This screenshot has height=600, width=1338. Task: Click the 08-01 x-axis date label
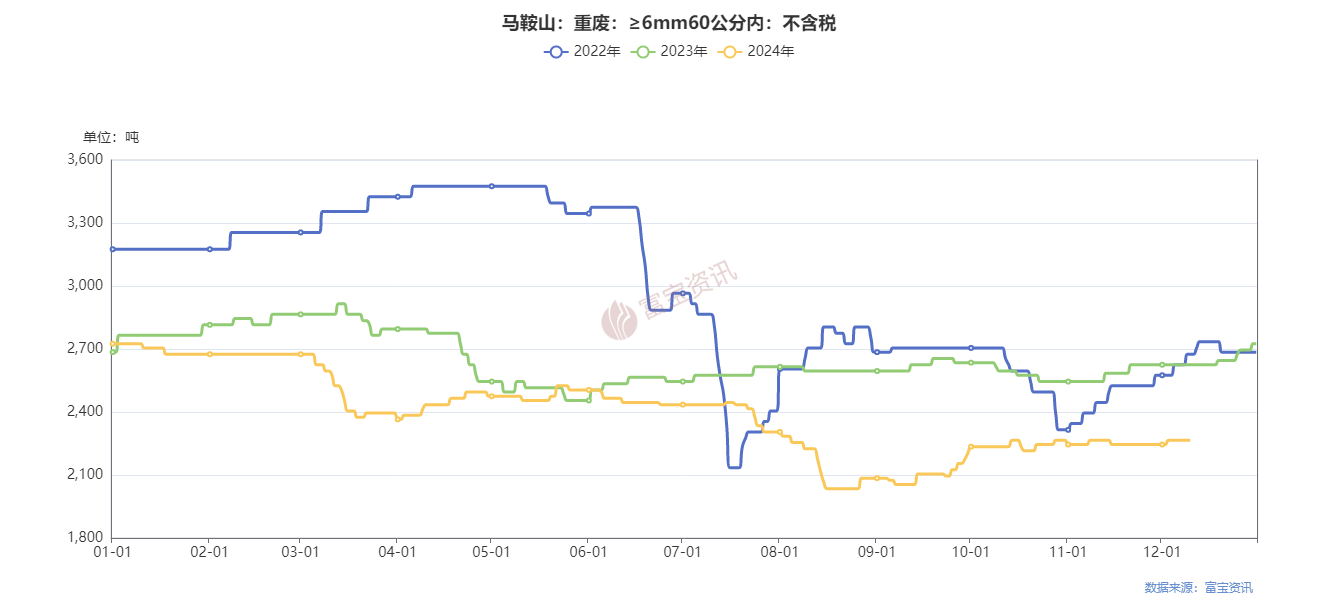click(x=779, y=551)
